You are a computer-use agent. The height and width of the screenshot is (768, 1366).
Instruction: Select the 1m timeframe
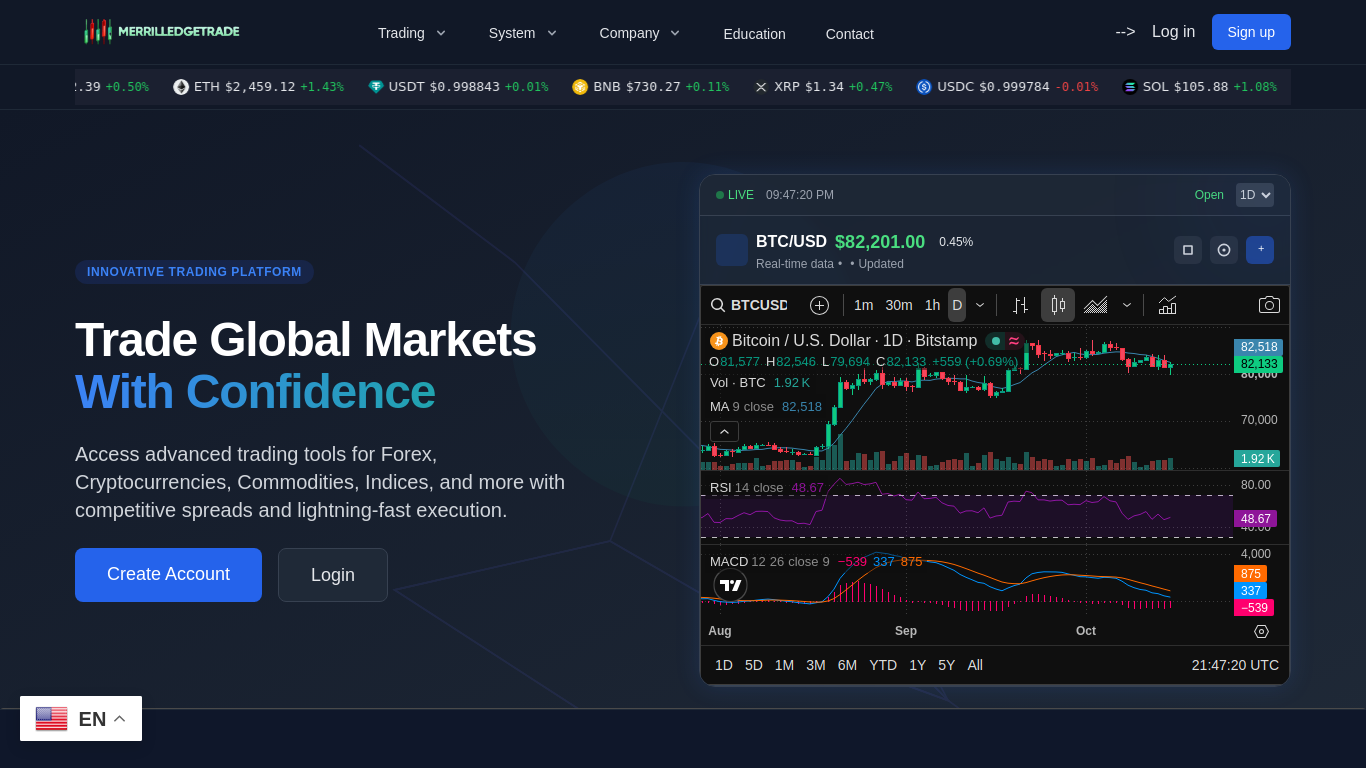click(x=864, y=305)
